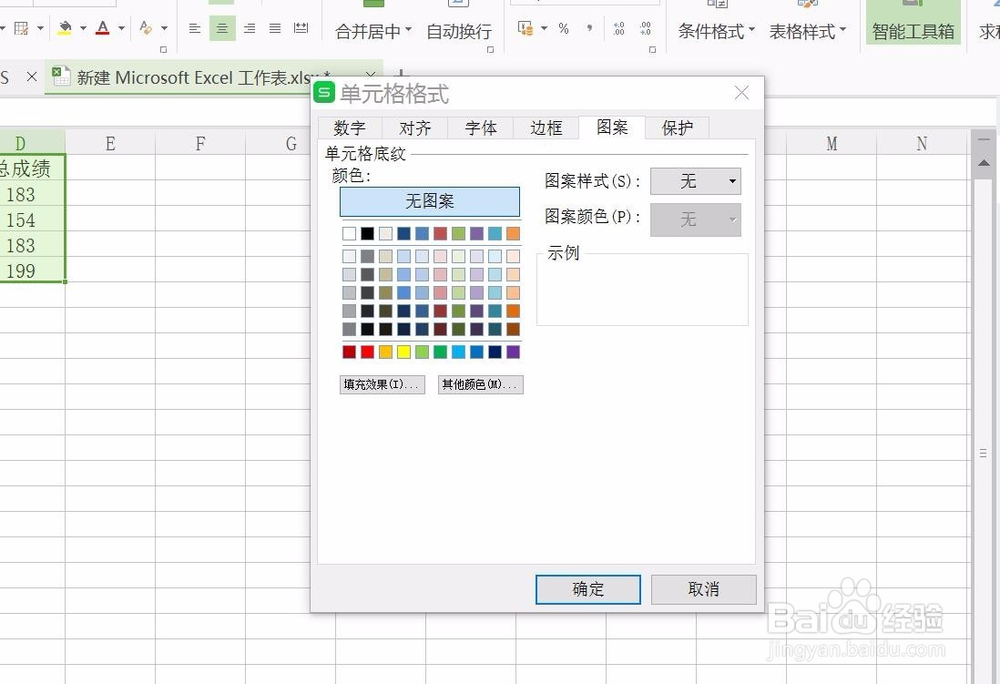Screen dimensions: 1000x684
Task: Select the 无图案 no pattern option
Action: [x=430, y=201]
